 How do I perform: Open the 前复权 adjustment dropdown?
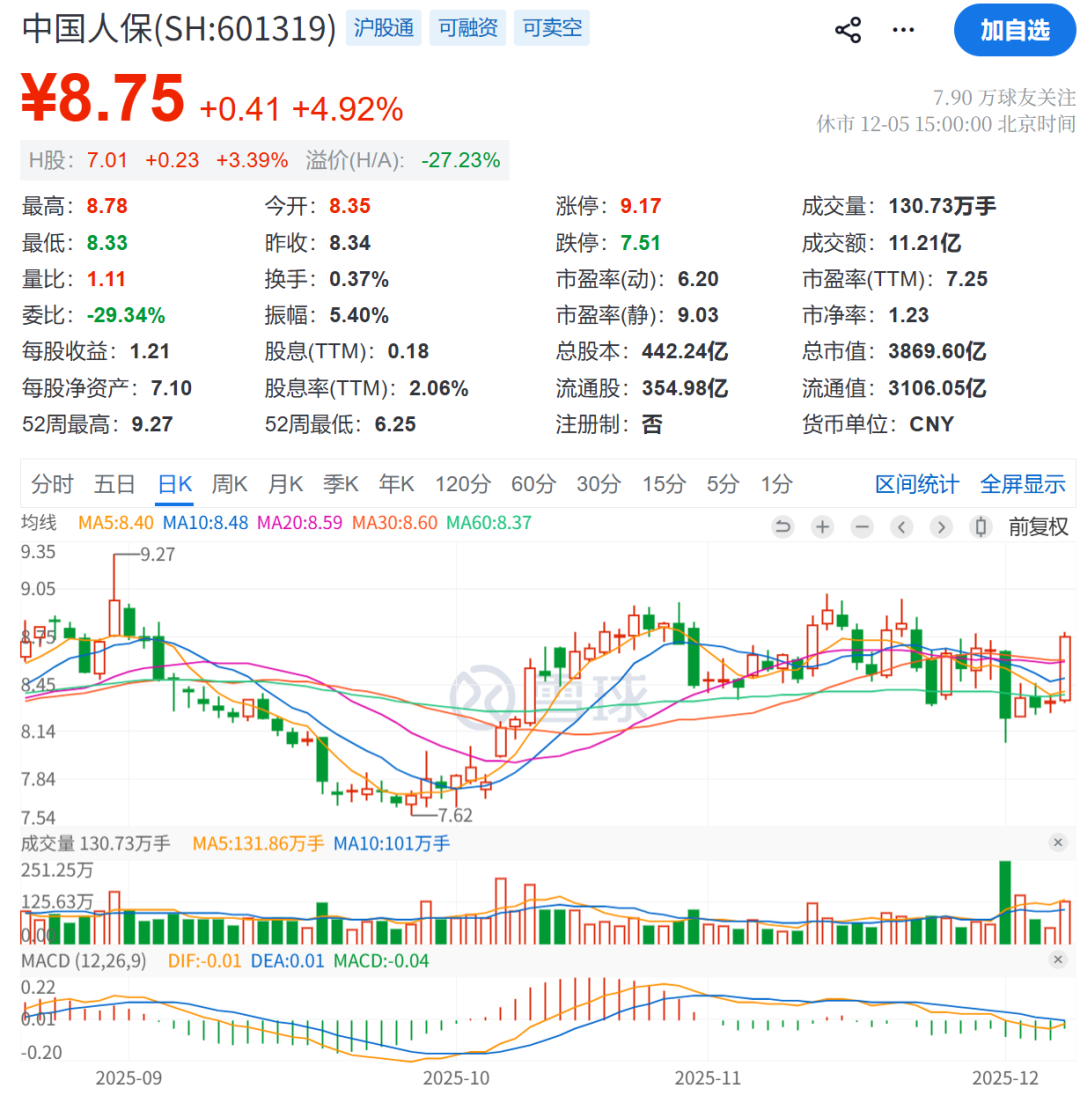[1037, 527]
